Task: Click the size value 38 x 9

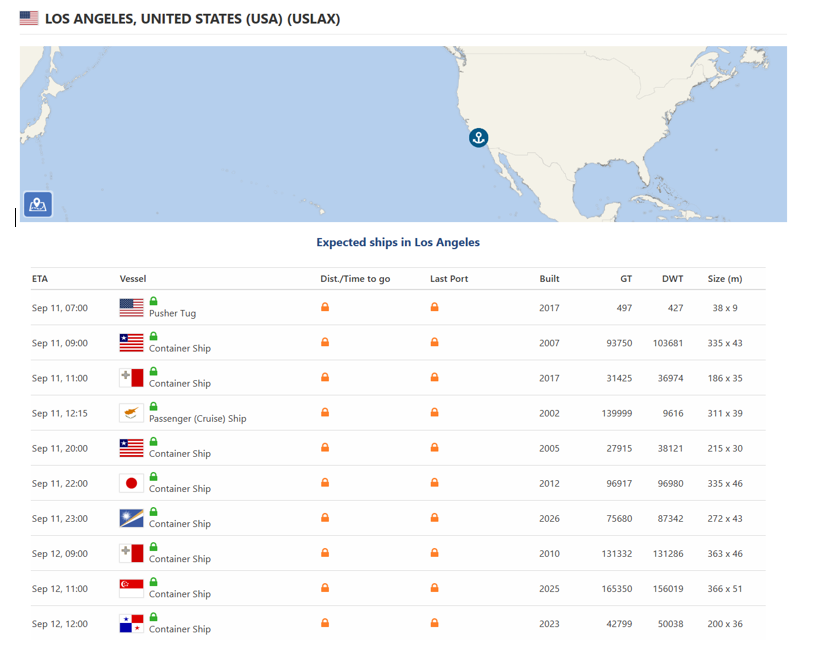Action: [725, 308]
